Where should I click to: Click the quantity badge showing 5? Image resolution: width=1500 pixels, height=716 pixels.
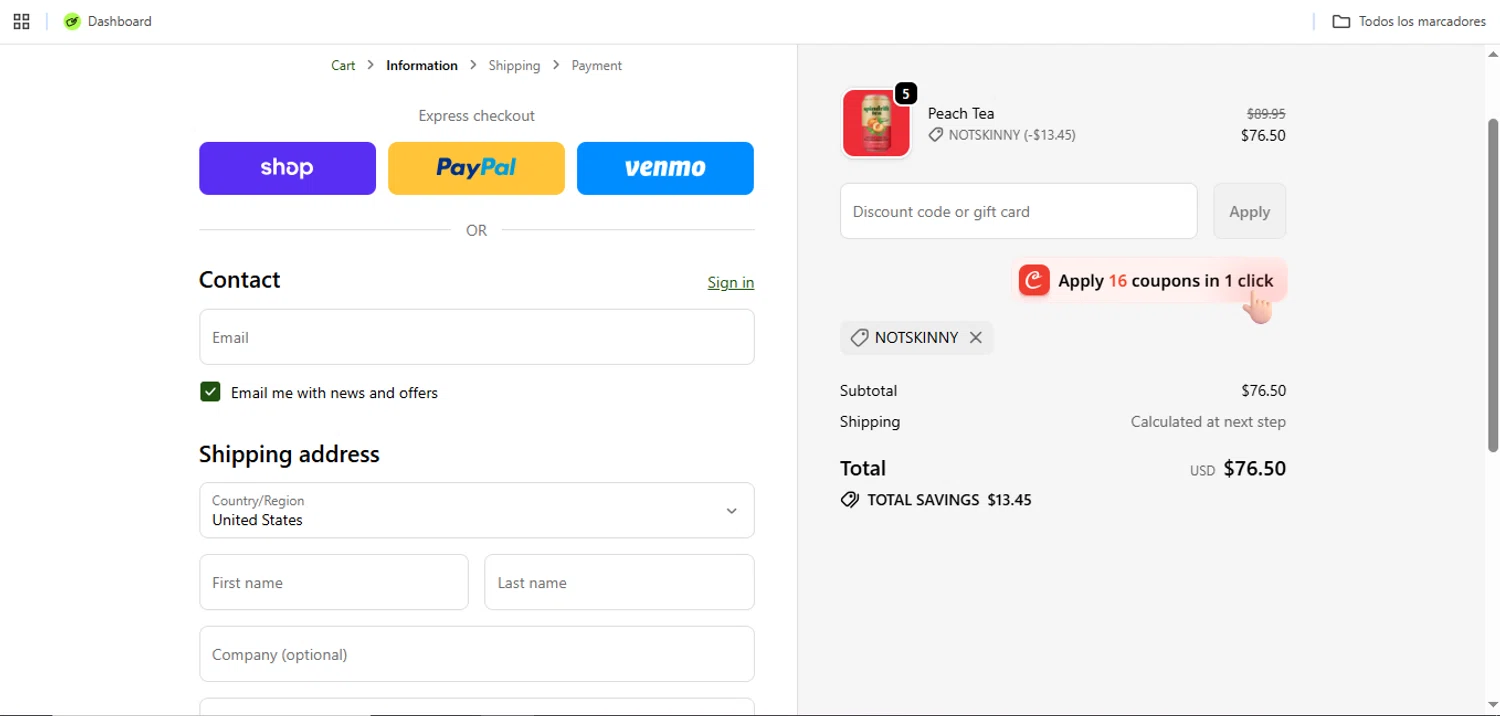pos(905,94)
